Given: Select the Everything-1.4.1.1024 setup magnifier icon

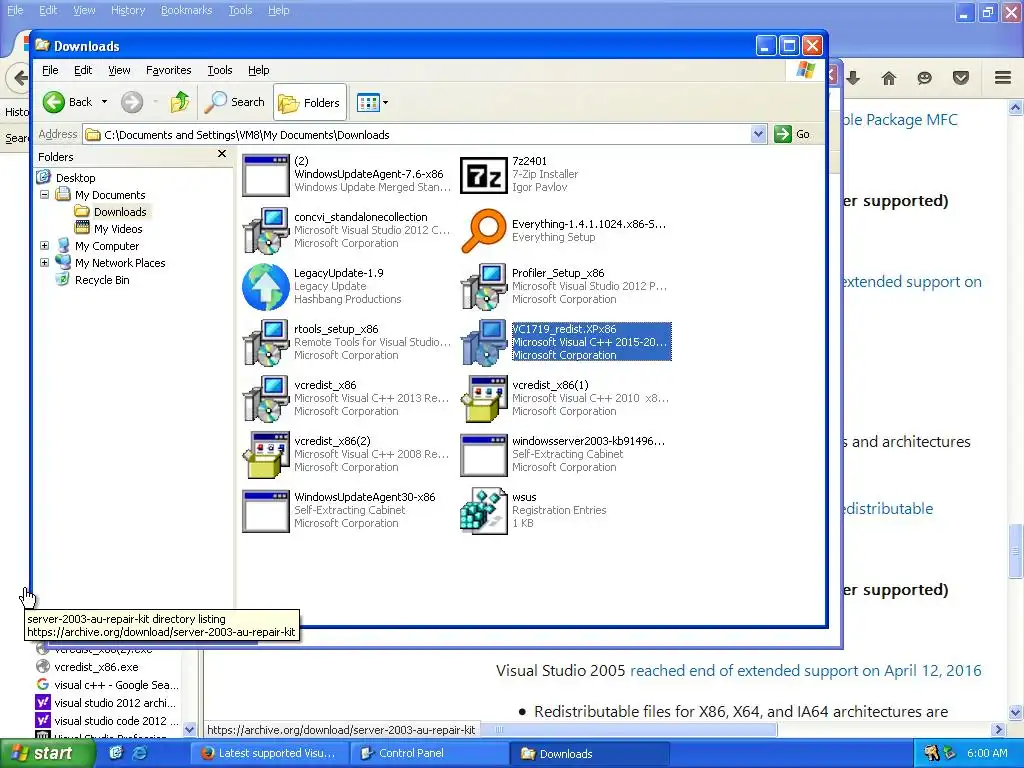Looking at the screenshot, I should coord(483,231).
